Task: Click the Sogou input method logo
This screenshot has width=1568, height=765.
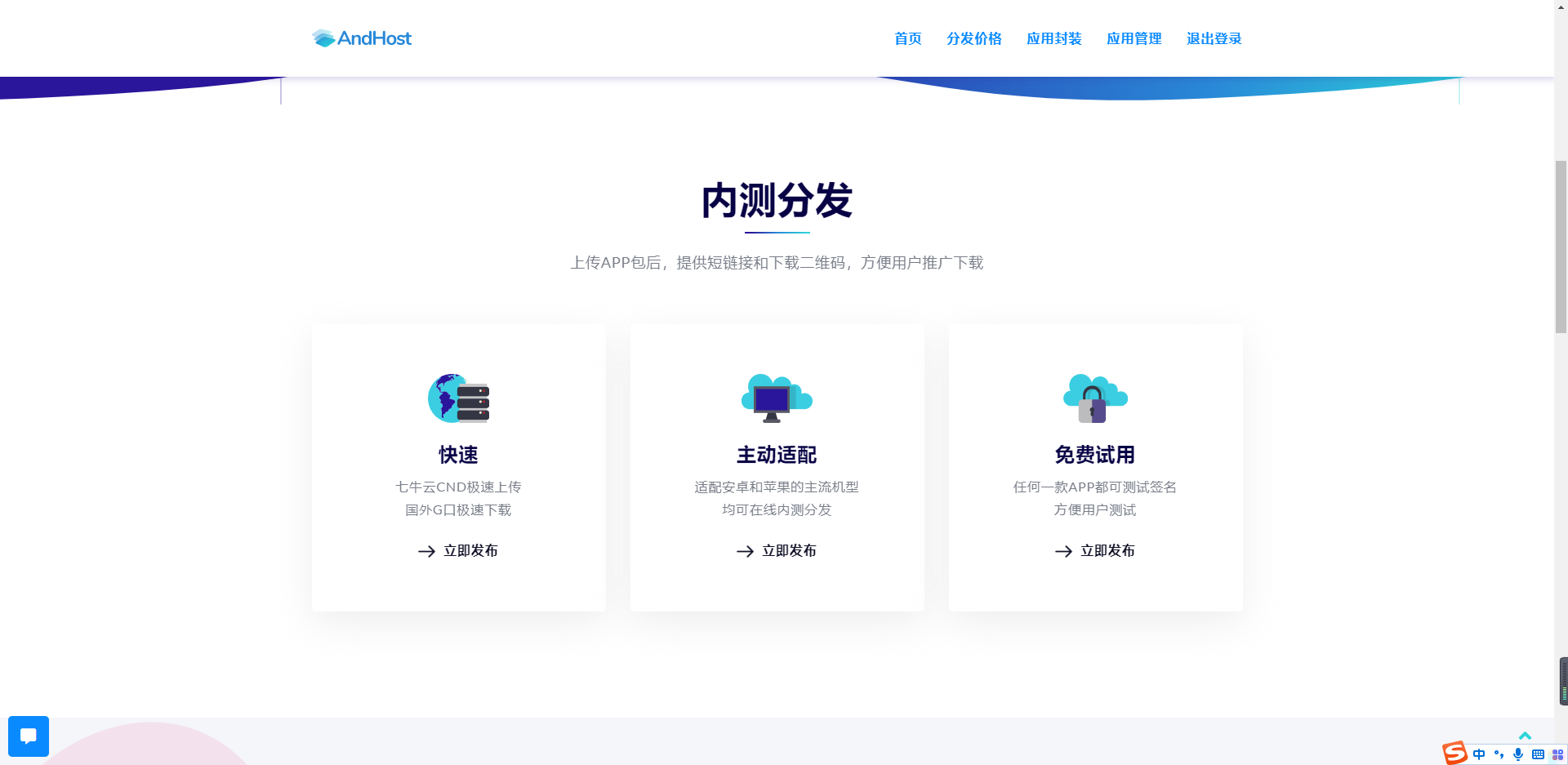Action: click(1454, 753)
